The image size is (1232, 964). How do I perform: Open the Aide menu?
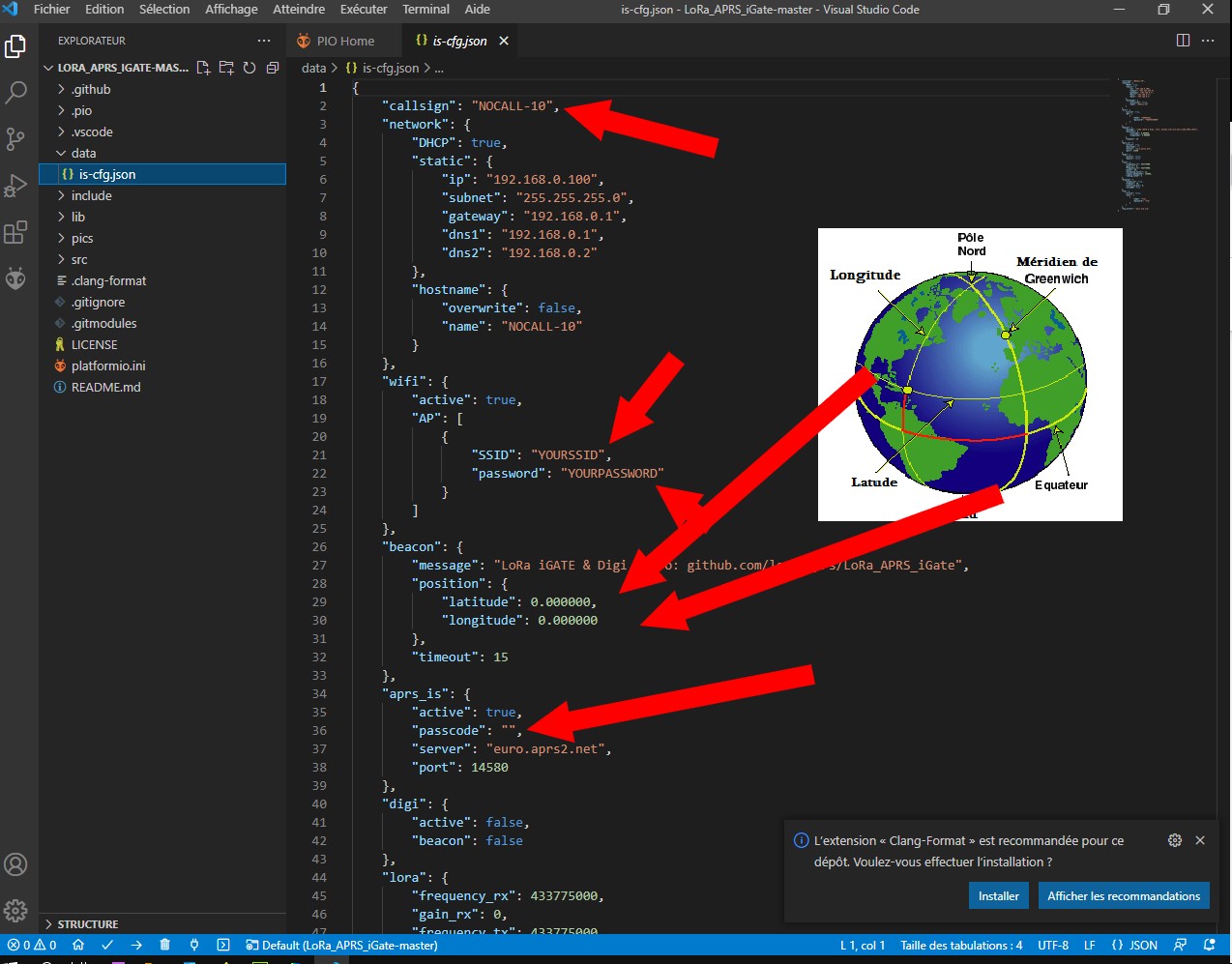pyautogui.click(x=478, y=9)
